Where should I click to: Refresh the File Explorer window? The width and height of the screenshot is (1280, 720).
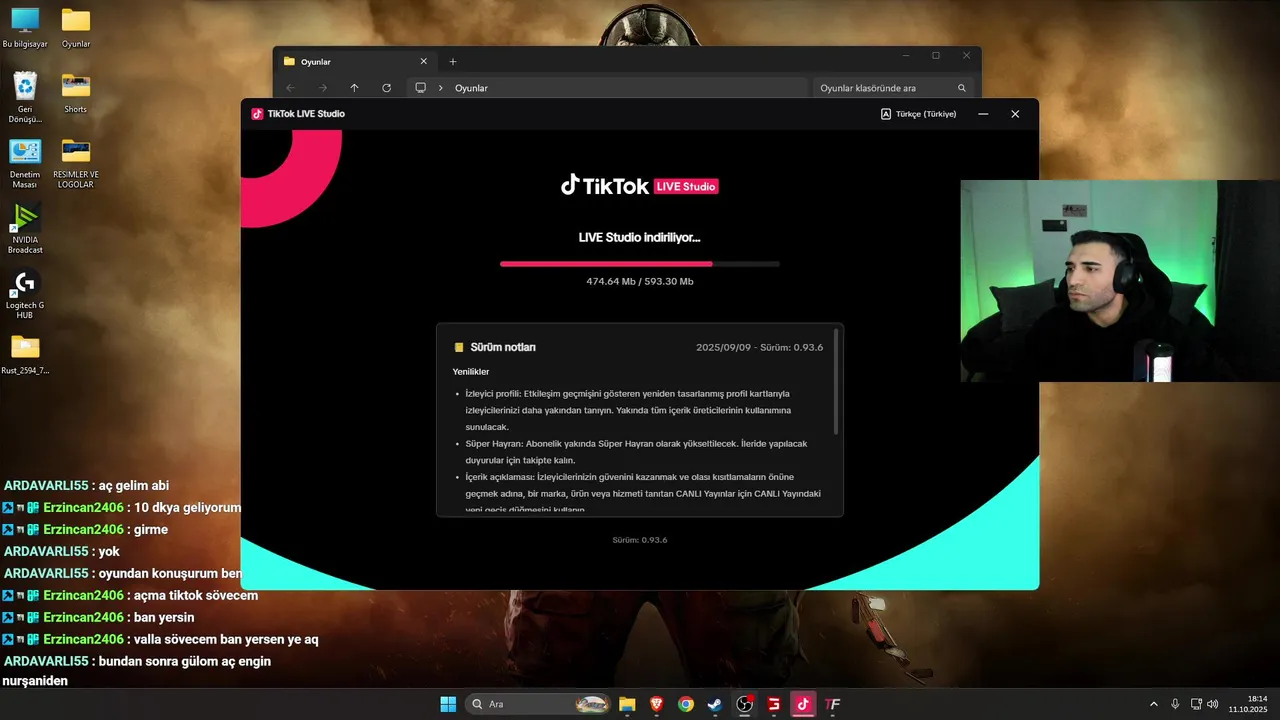(386, 88)
